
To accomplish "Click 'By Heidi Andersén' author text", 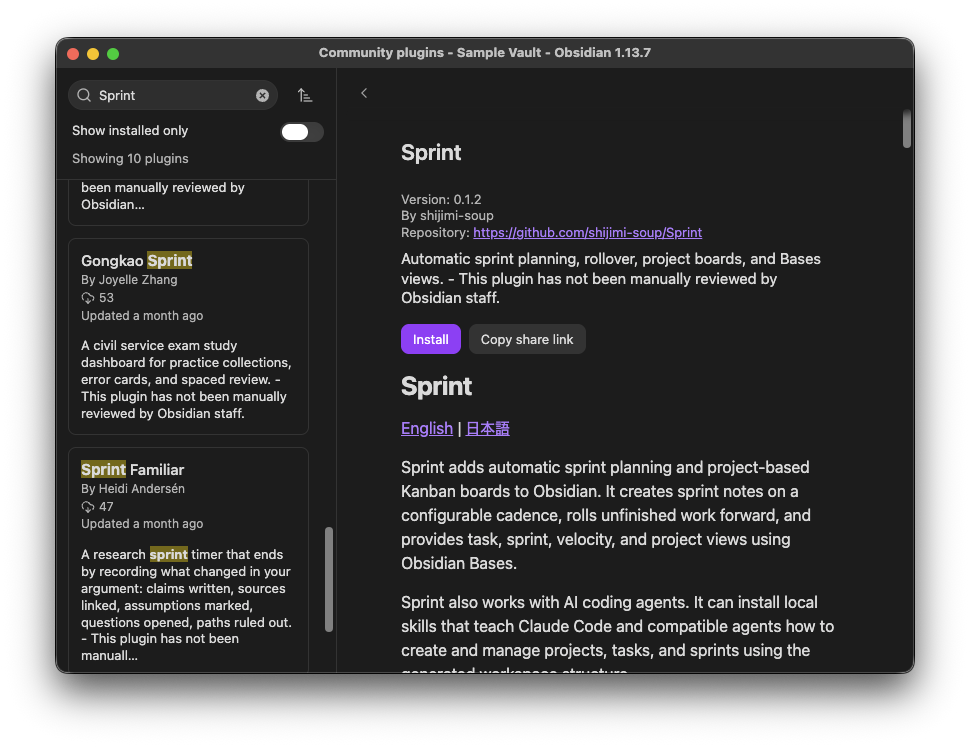I will 133,489.
